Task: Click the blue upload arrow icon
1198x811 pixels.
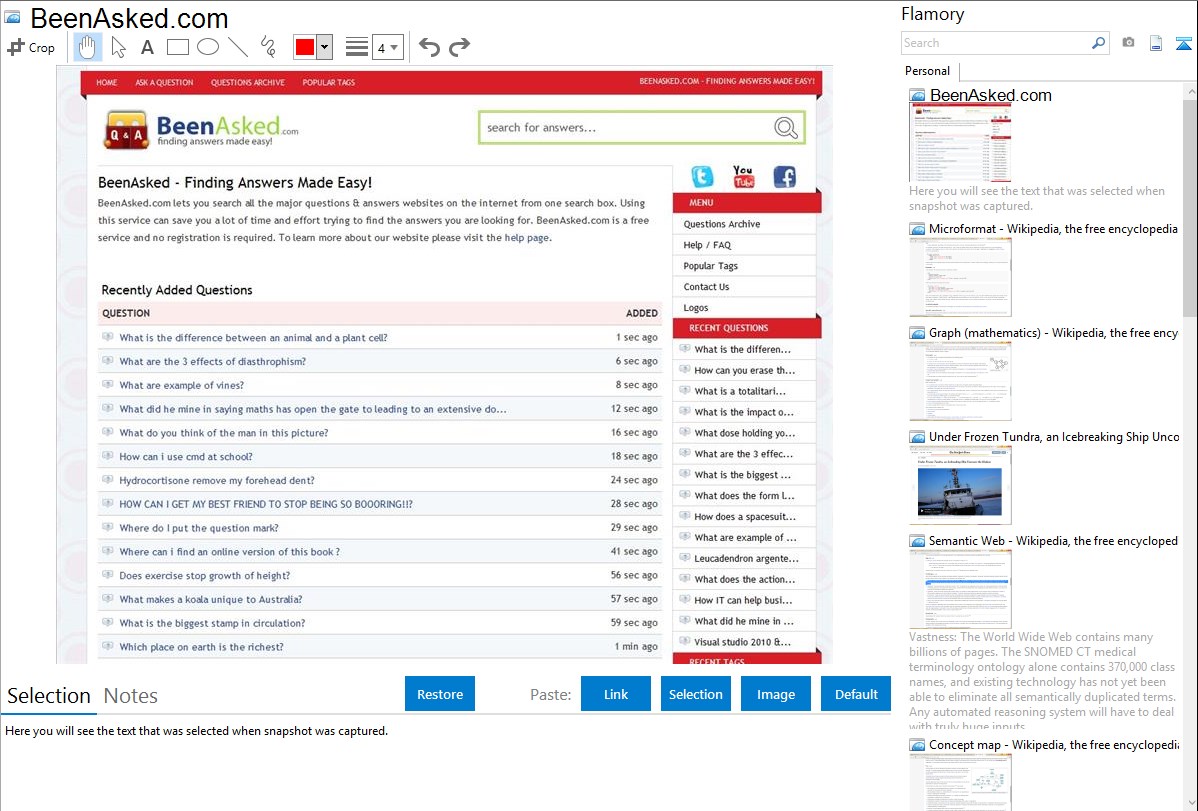Action: coord(1183,43)
